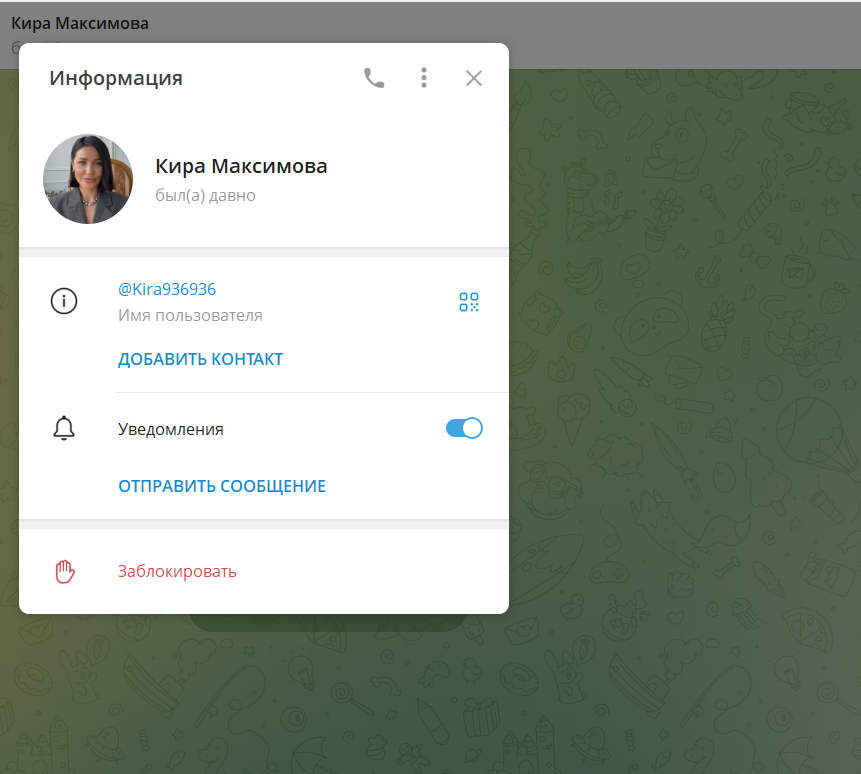
Task: Click the phone icon in the dialog header
Action: coord(374,77)
